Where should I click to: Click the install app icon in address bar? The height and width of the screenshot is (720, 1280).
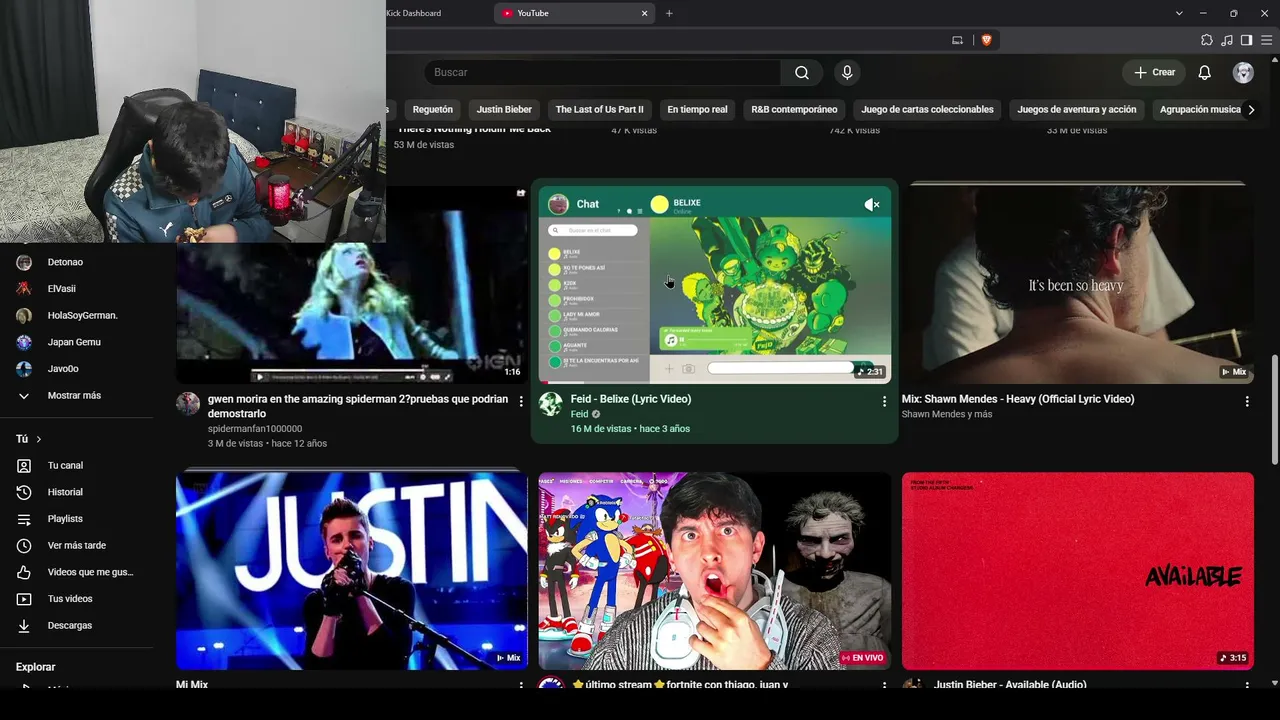pyautogui.click(x=957, y=40)
